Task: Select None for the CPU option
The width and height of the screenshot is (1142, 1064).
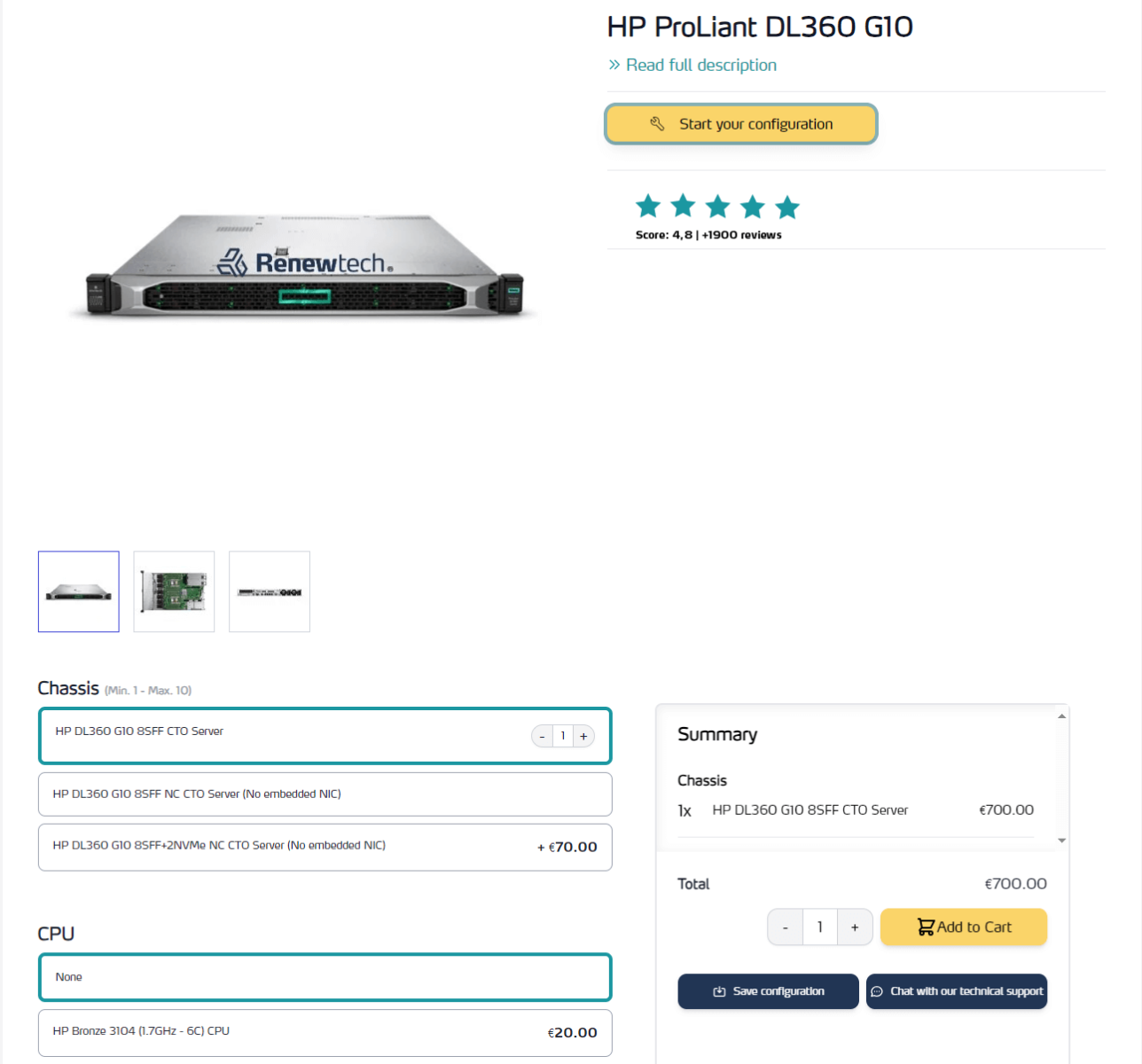Action: (325, 977)
